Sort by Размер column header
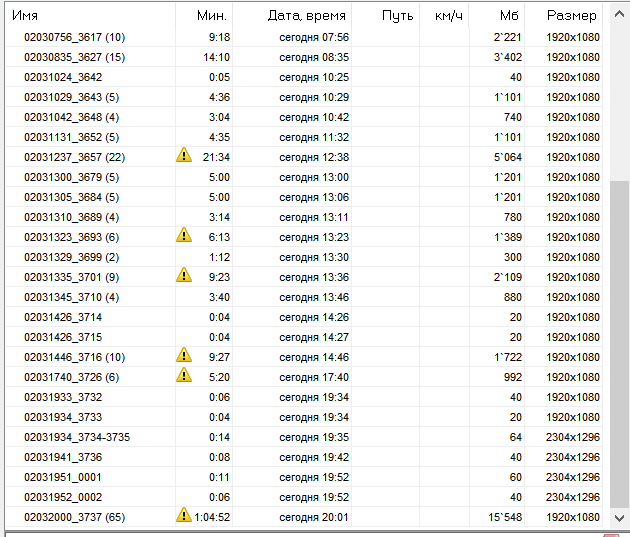630x537 pixels. pyautogui.click(x=564, y=15)
